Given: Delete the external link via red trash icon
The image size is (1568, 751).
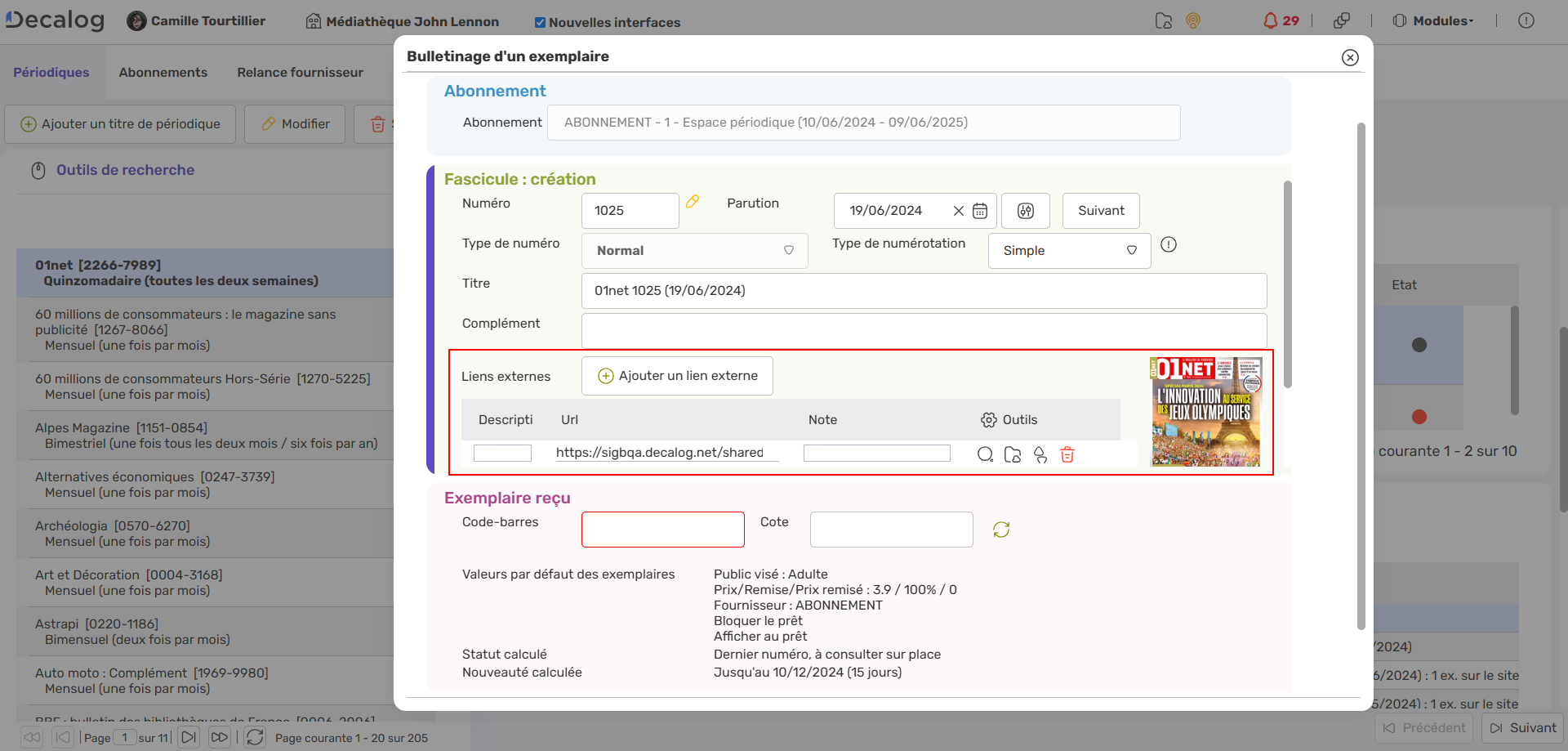Looking at the screenshot, I should 1067,454.
